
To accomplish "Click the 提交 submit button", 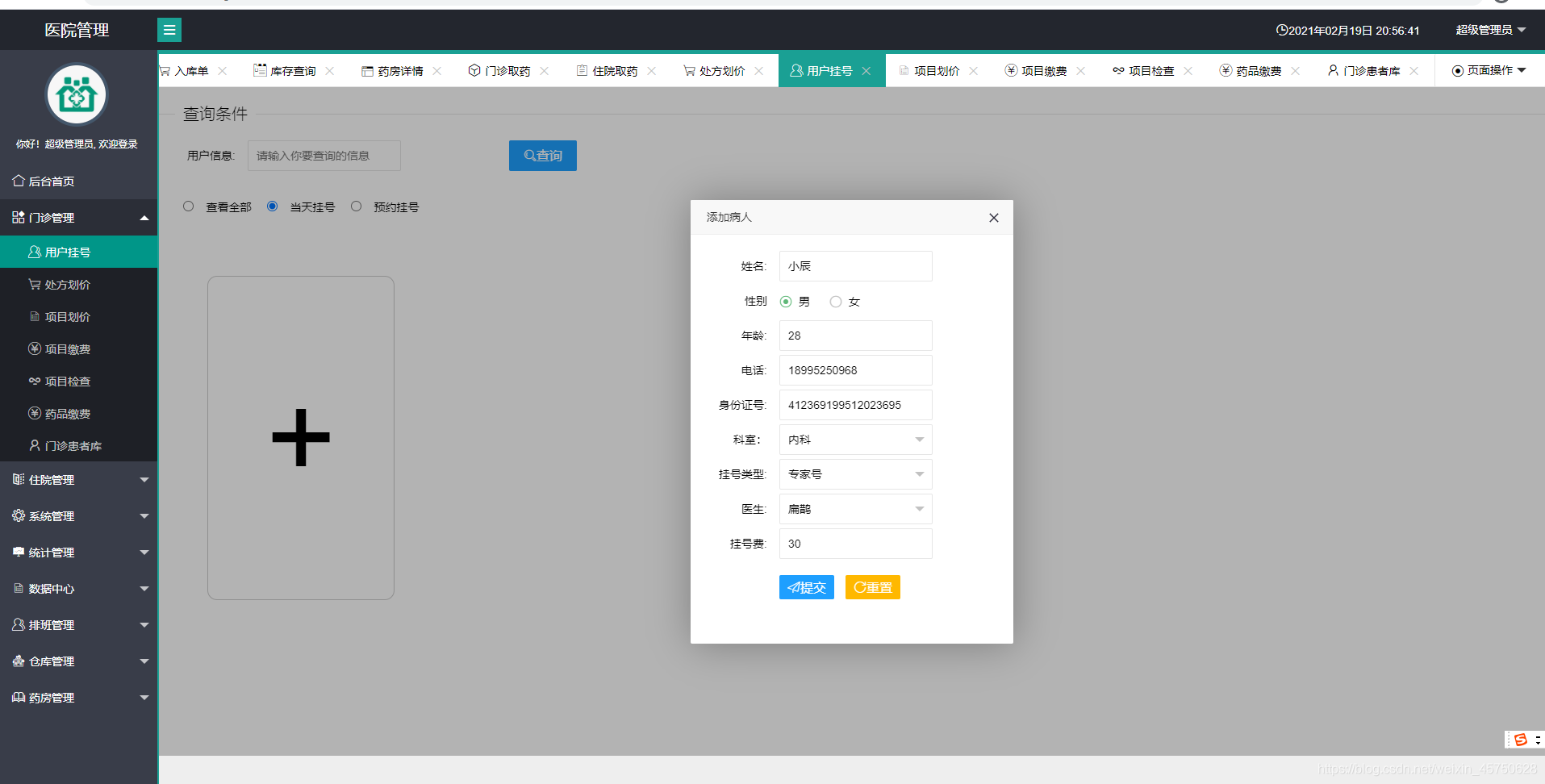I will coord(805,587).
